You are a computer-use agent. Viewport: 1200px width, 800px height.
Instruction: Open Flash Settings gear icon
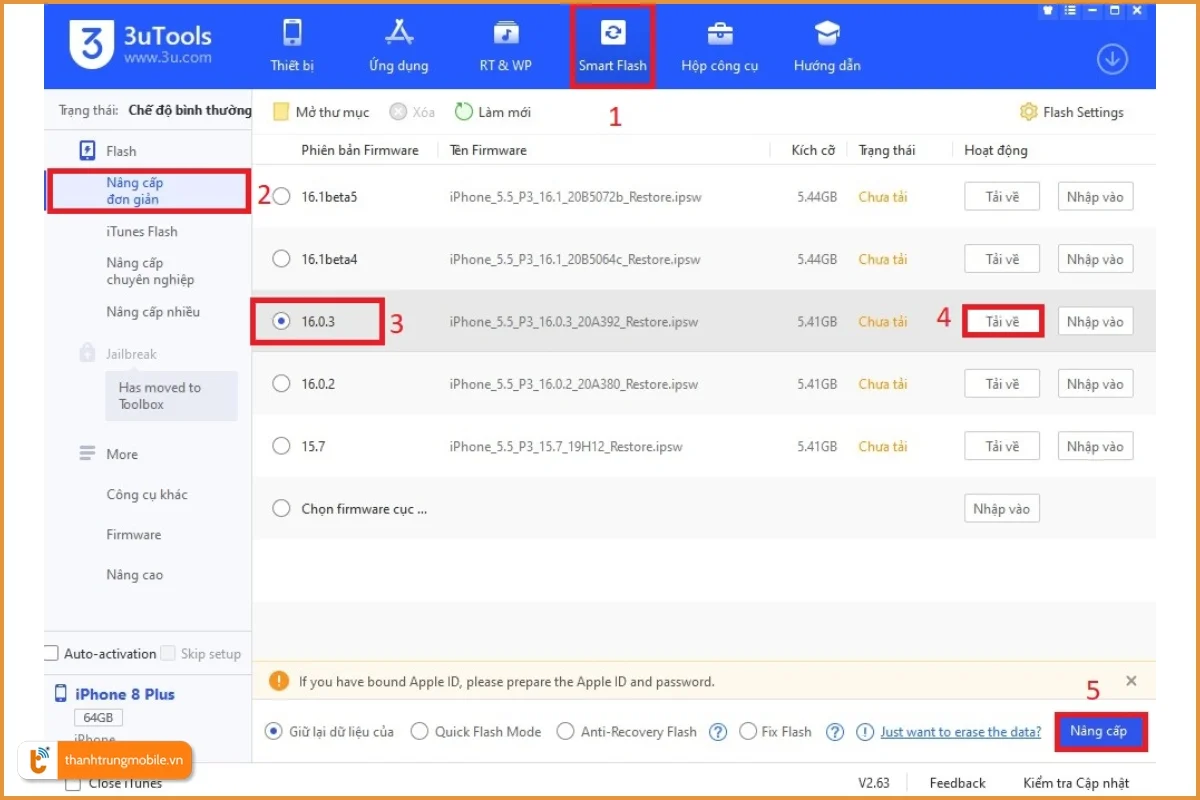1028,112
